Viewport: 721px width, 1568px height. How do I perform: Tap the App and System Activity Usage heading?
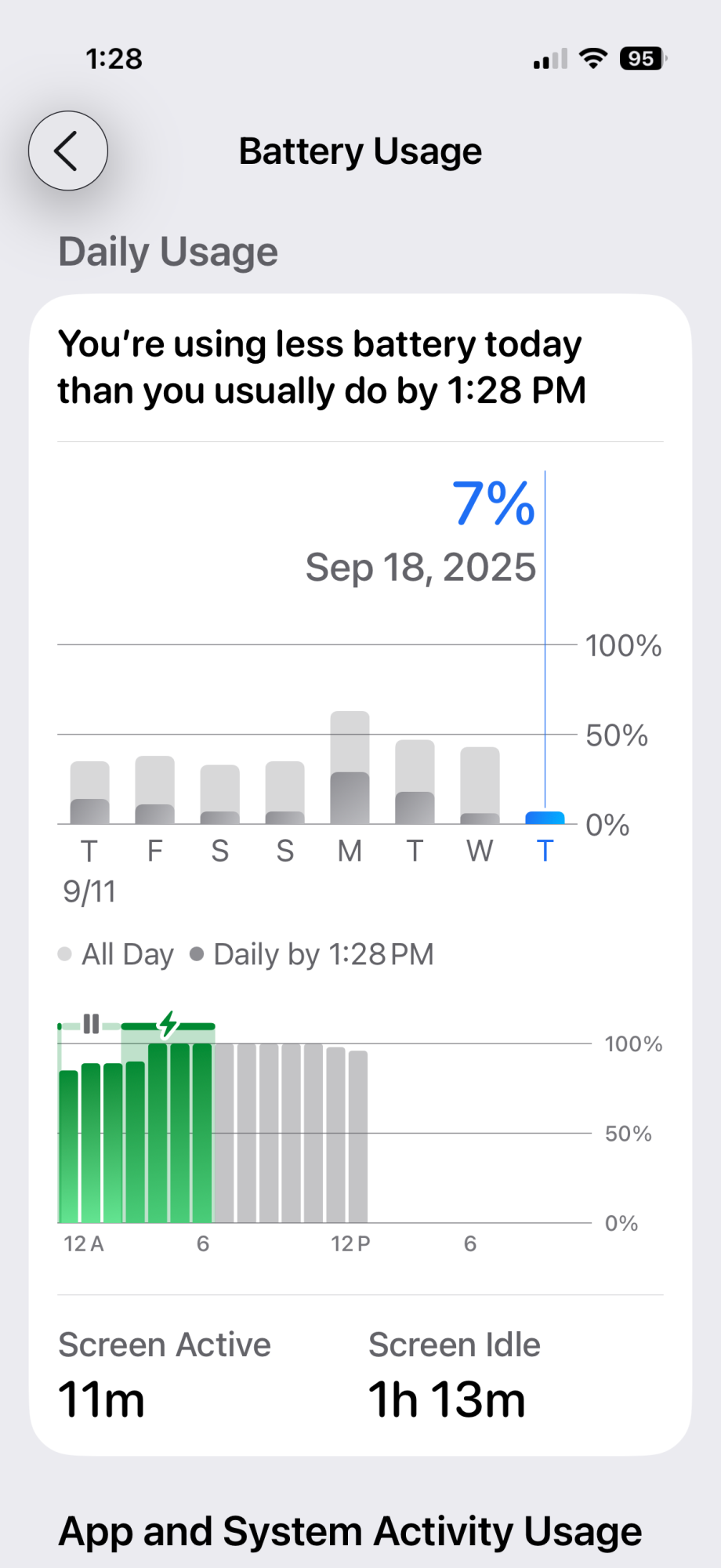tap(350, 1531)
